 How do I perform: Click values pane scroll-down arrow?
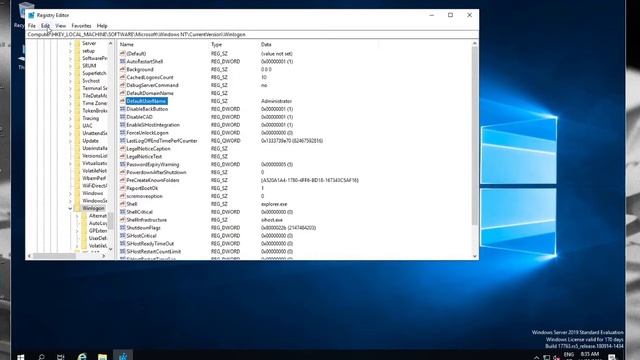[x=474, y=256]
